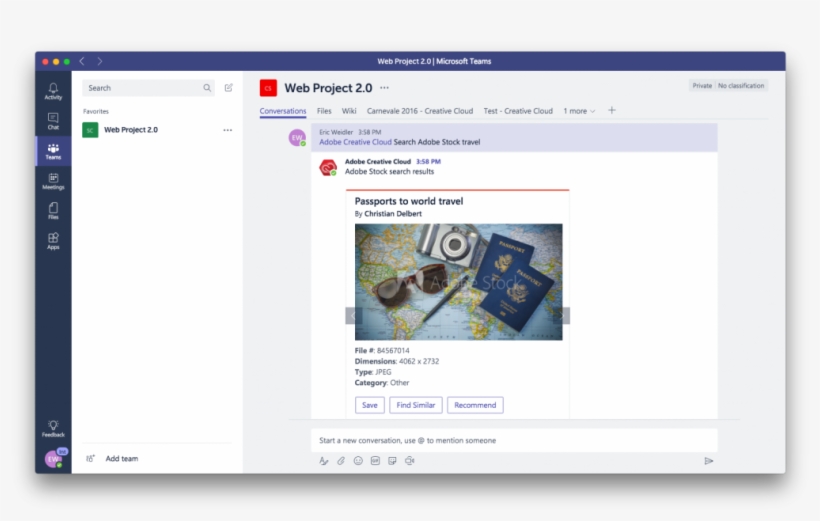
Task: Open the Apps store icon
Action: click(x=53, y=240)
